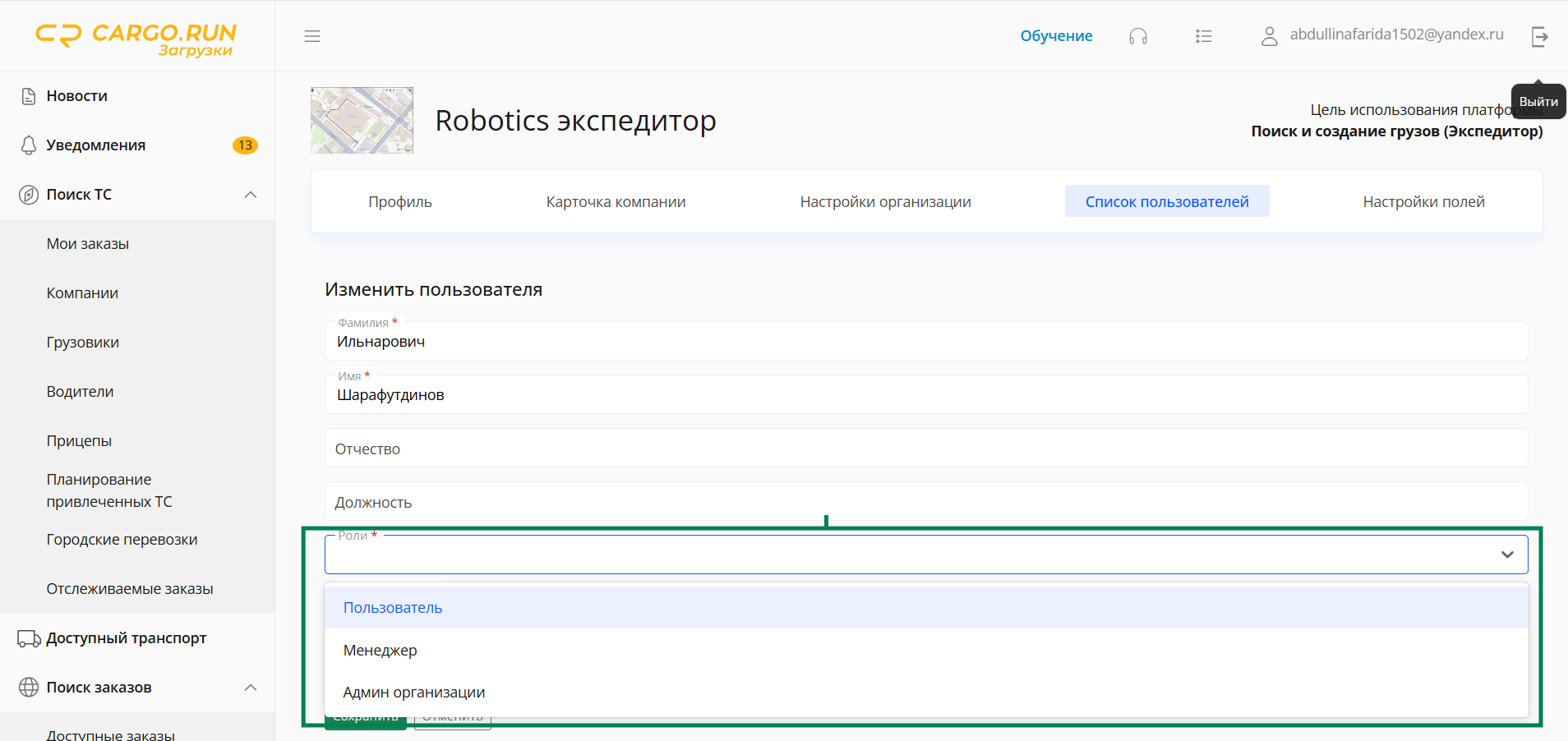Click the Отчество input field
The height and width of the screenshot is (741, 1568).
click(925, 449)
